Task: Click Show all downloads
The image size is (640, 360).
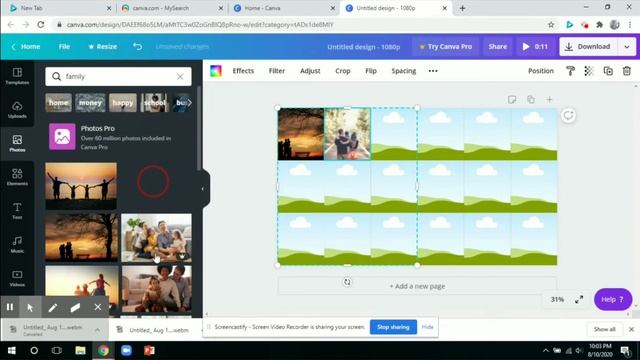Action: tap(604, 329)
